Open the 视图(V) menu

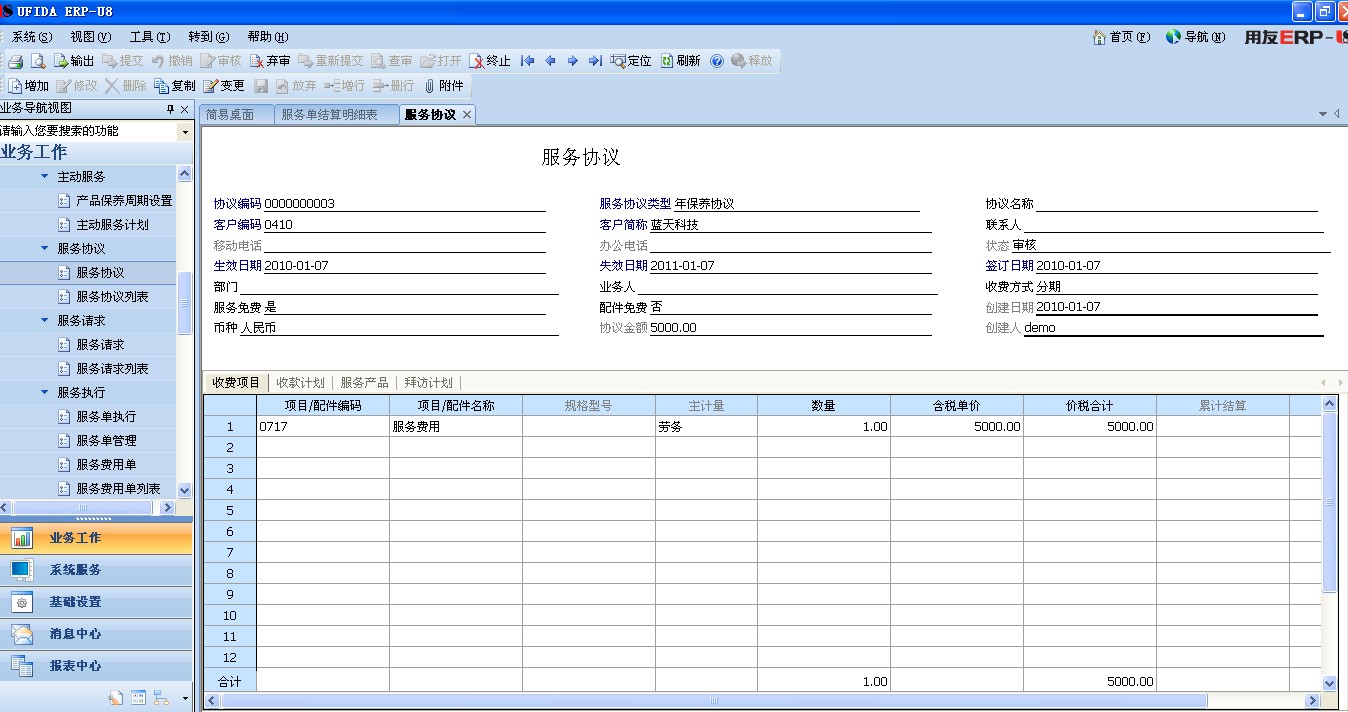(90, 37)
